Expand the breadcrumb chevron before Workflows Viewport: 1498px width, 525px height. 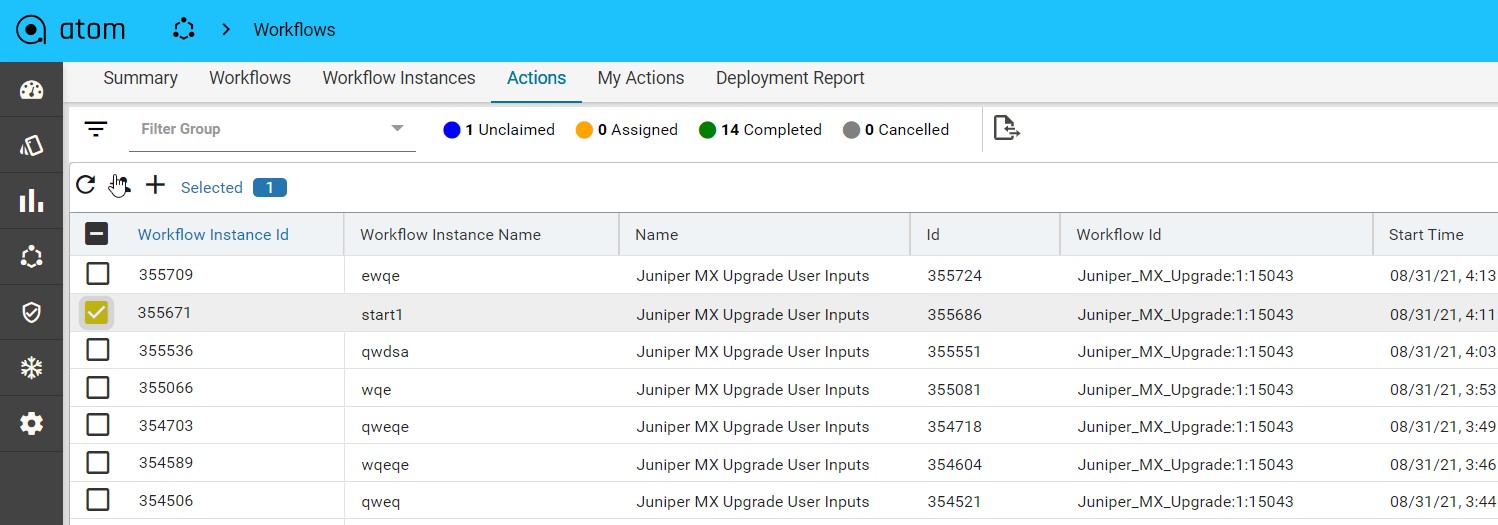point(226,30)
